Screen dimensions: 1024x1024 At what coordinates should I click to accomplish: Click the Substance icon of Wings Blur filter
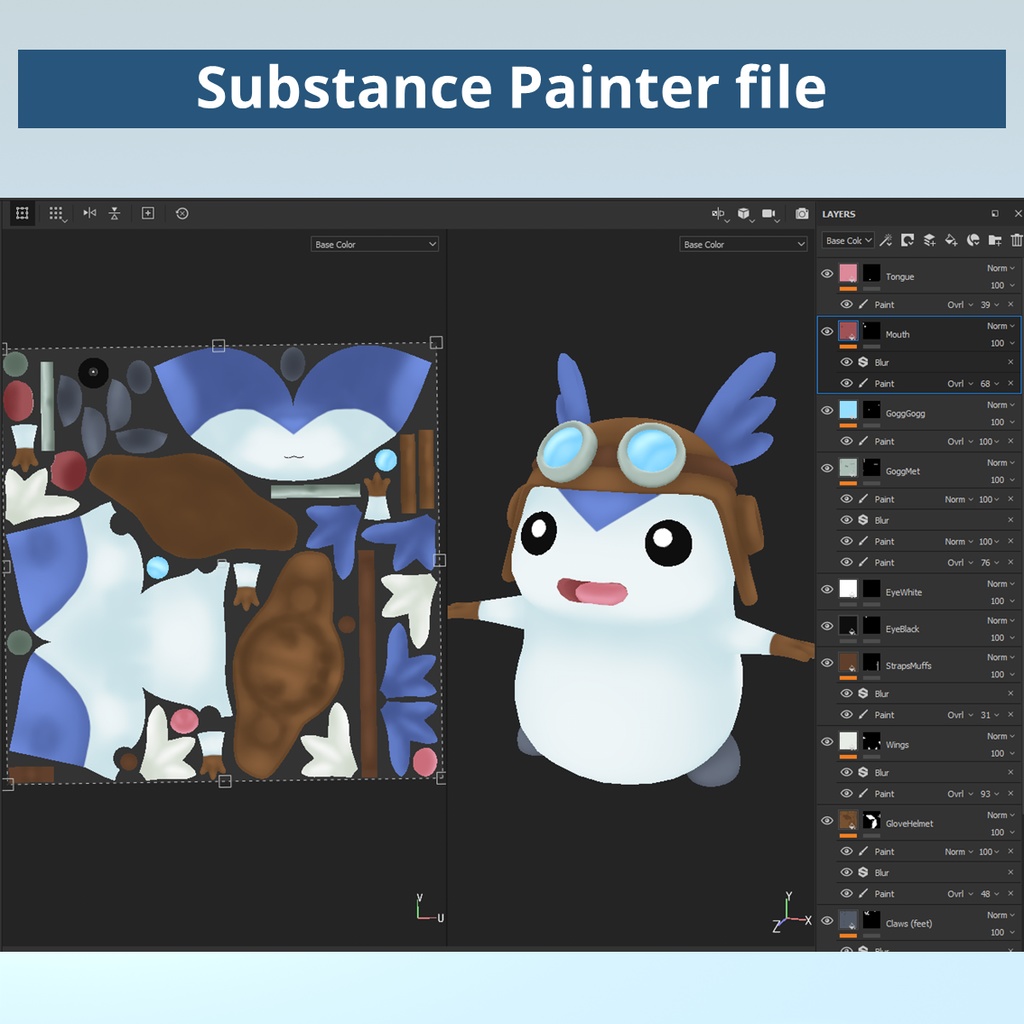(863, 772)
